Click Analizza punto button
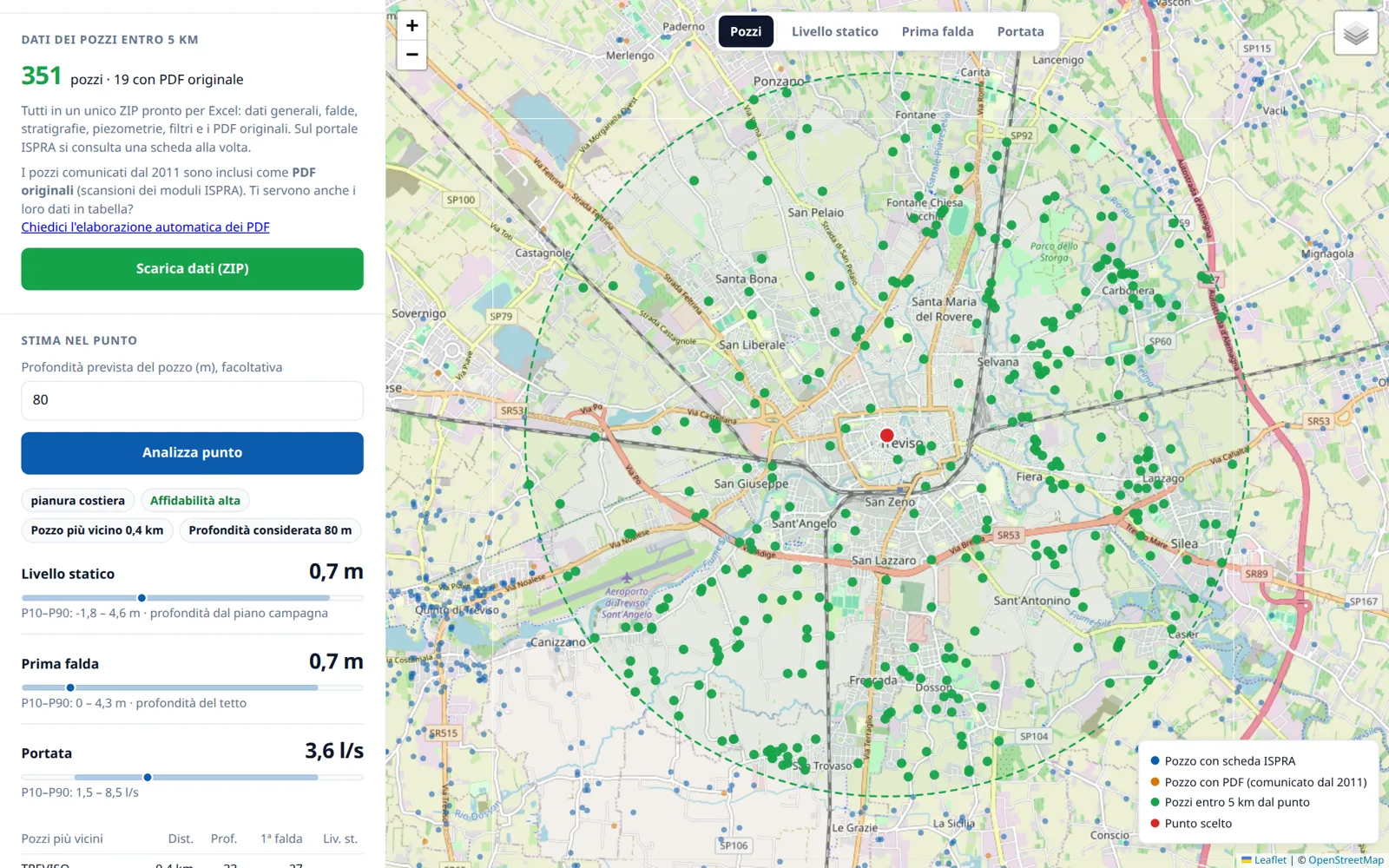The image size is (1389, 868). pyautogui.click(x=192, y=453)
